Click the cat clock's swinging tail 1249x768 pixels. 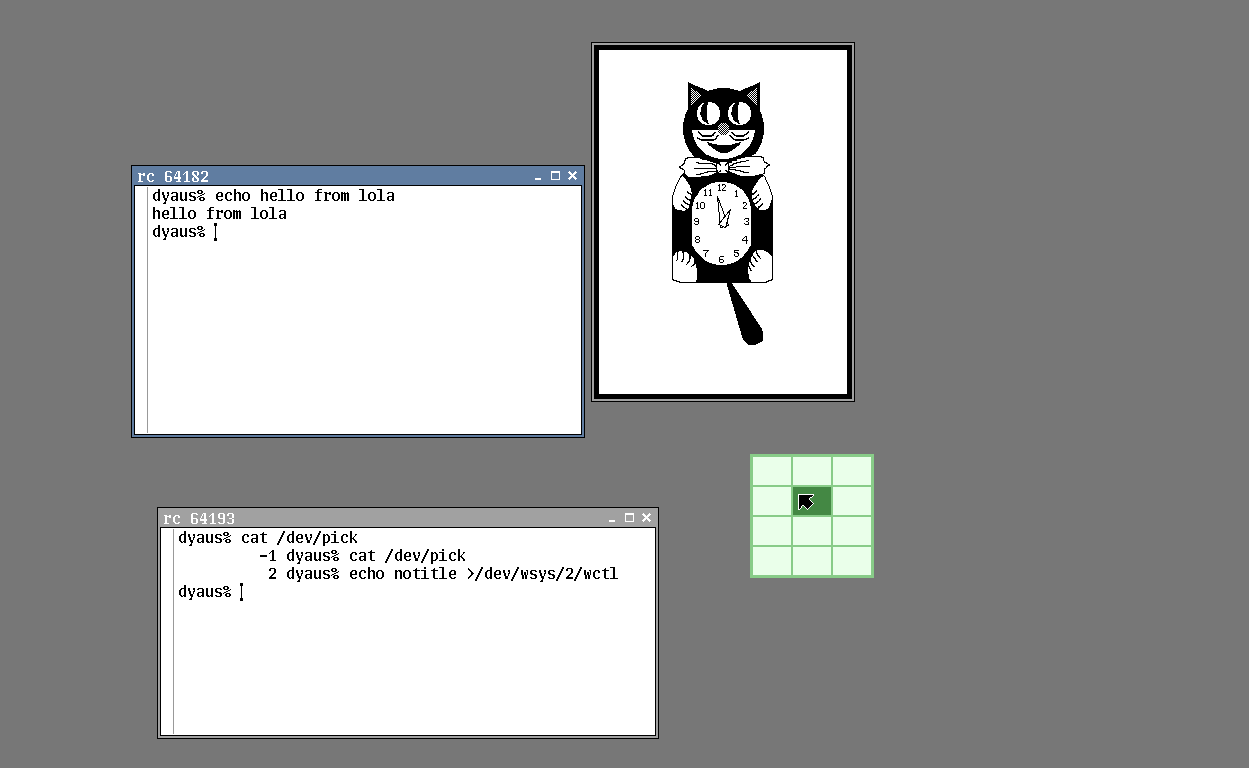[745, 314]
